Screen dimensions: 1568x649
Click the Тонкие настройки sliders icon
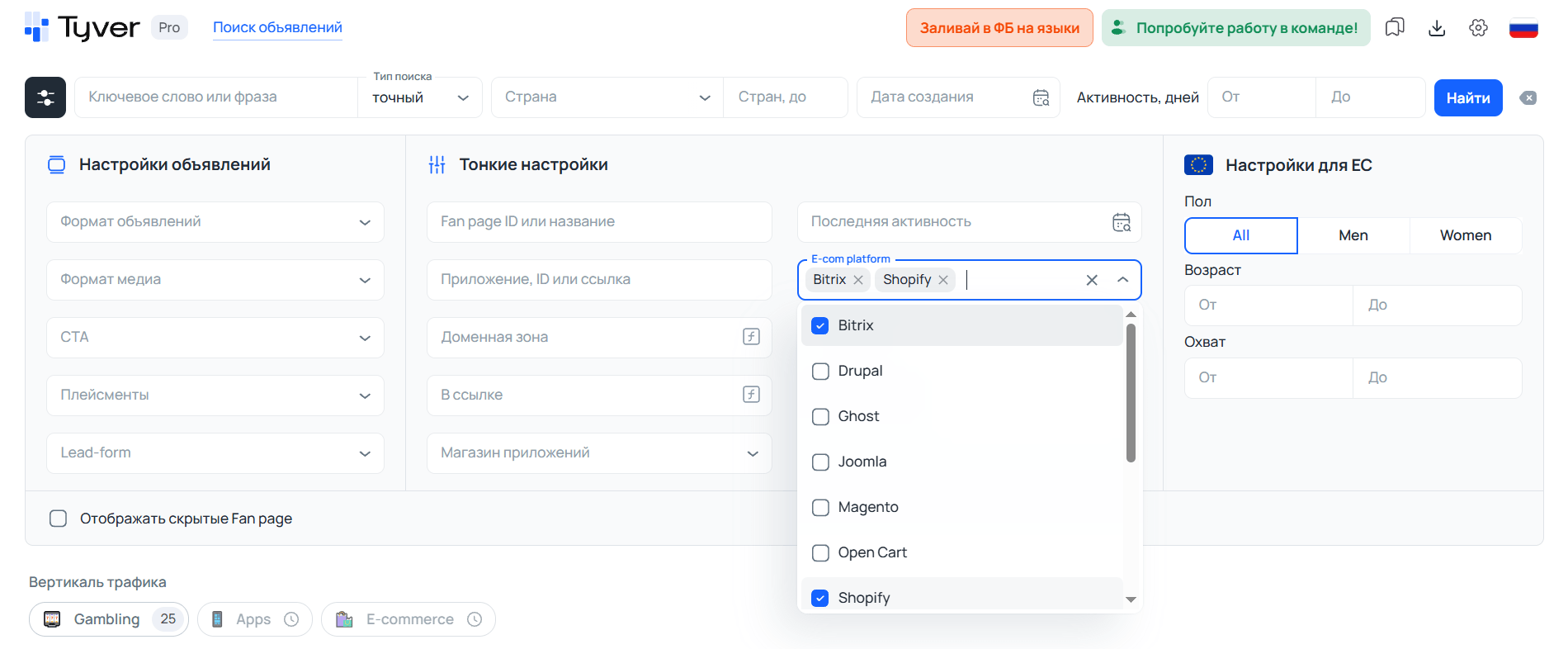(437, 164)
